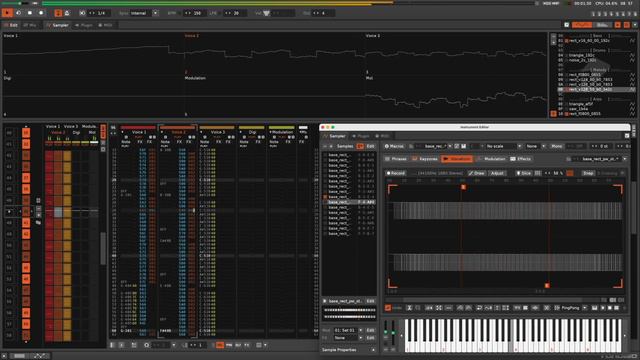Click stop sample icon at toolbar right
The width and height of the screenshot is (640, 360).
coord(610,308)
